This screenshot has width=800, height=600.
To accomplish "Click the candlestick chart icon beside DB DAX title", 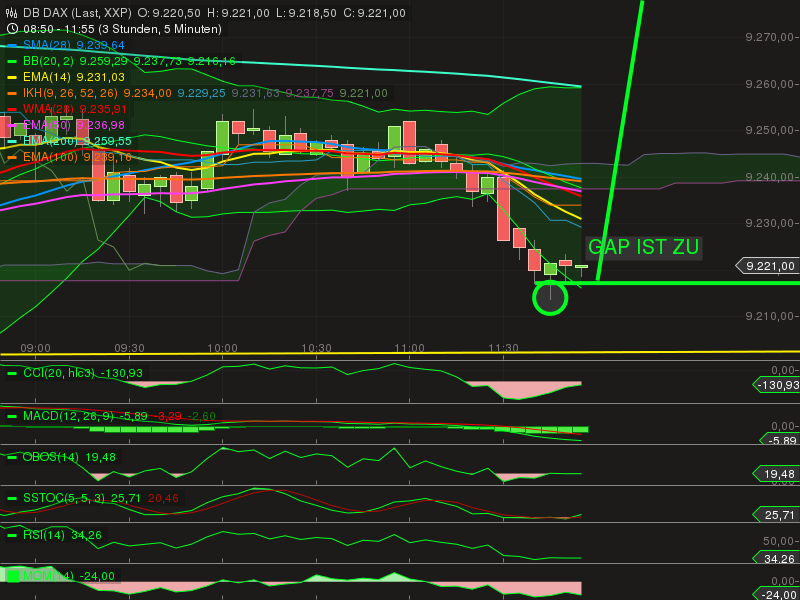I will (x=12, y=13).
